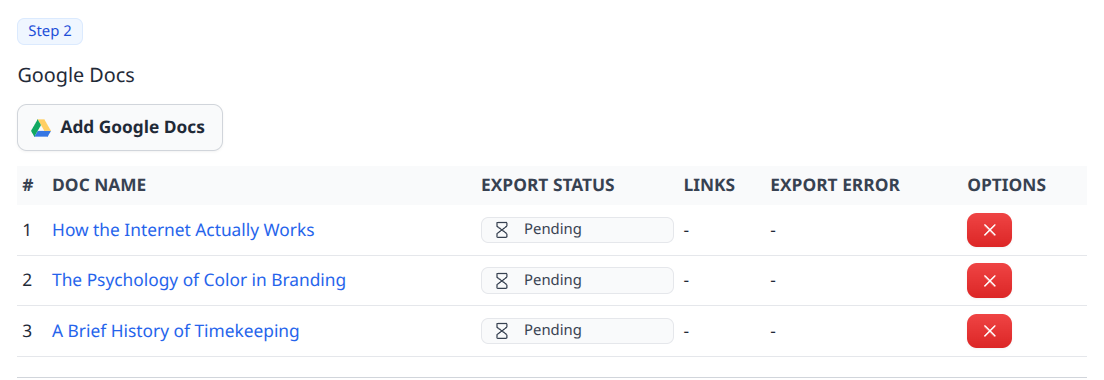Click hourglass icon in third row
The image size is (1104, 380).
[x=502, y=331]
